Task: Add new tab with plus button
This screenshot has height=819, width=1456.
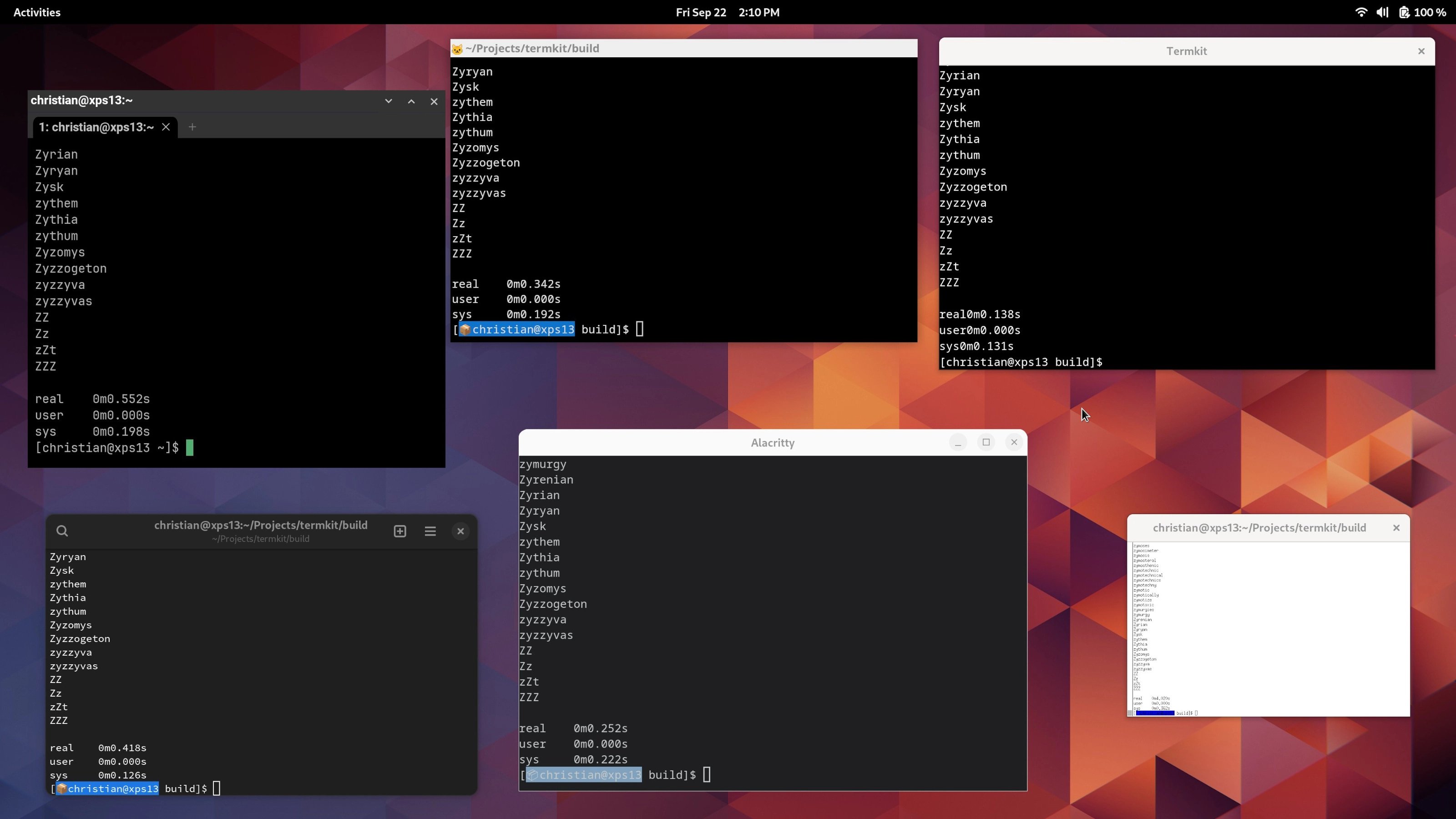Action: (x=192, y=126)
